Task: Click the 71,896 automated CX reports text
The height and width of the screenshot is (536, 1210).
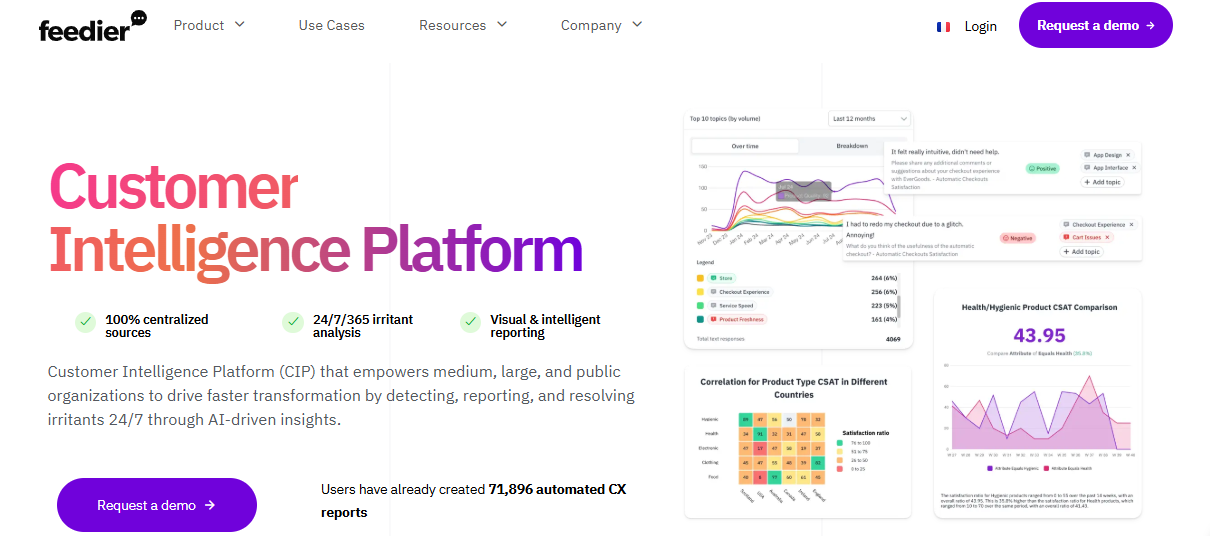Action: [473, 500]
